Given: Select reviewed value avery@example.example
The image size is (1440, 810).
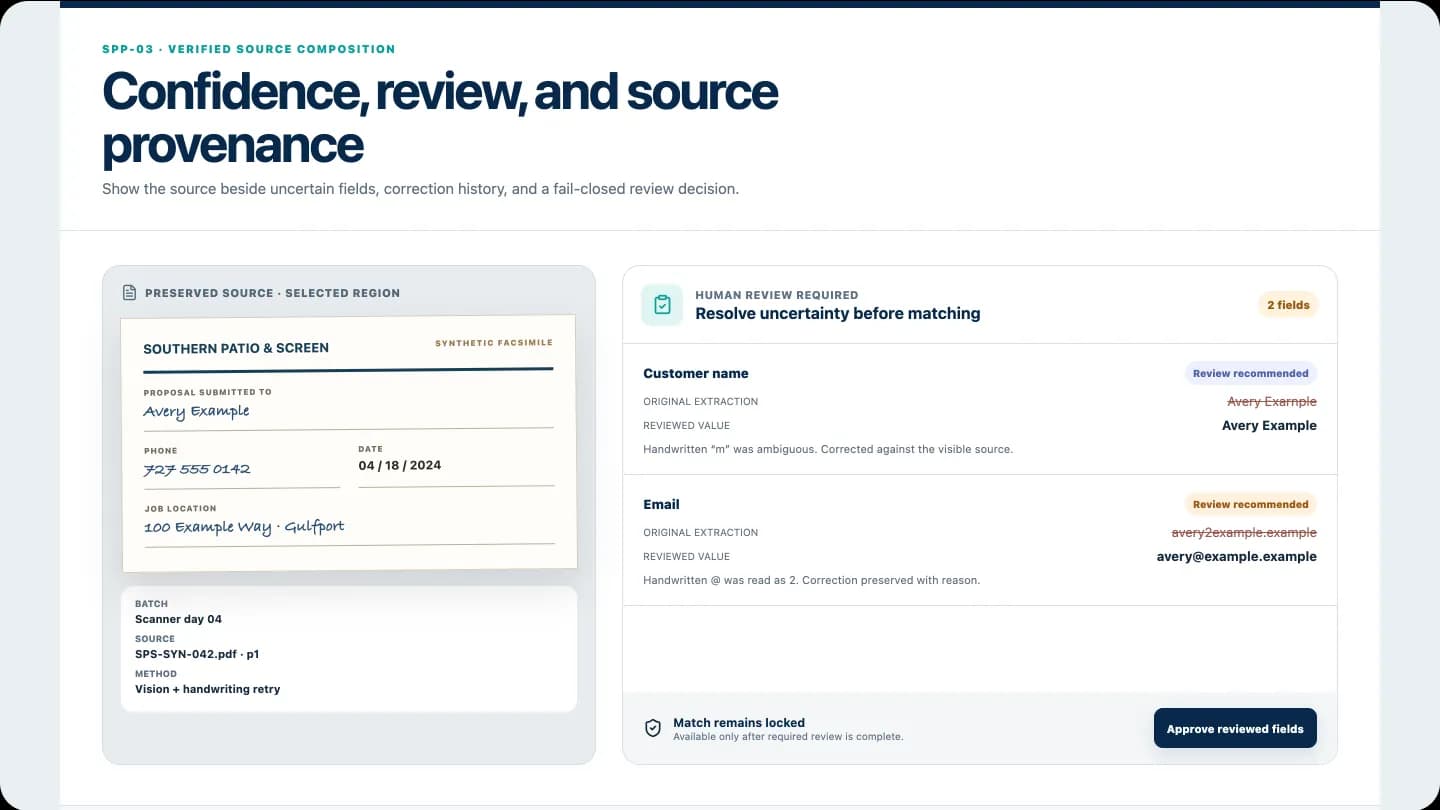Looking at the screenshot, I should pos(1237,556).
